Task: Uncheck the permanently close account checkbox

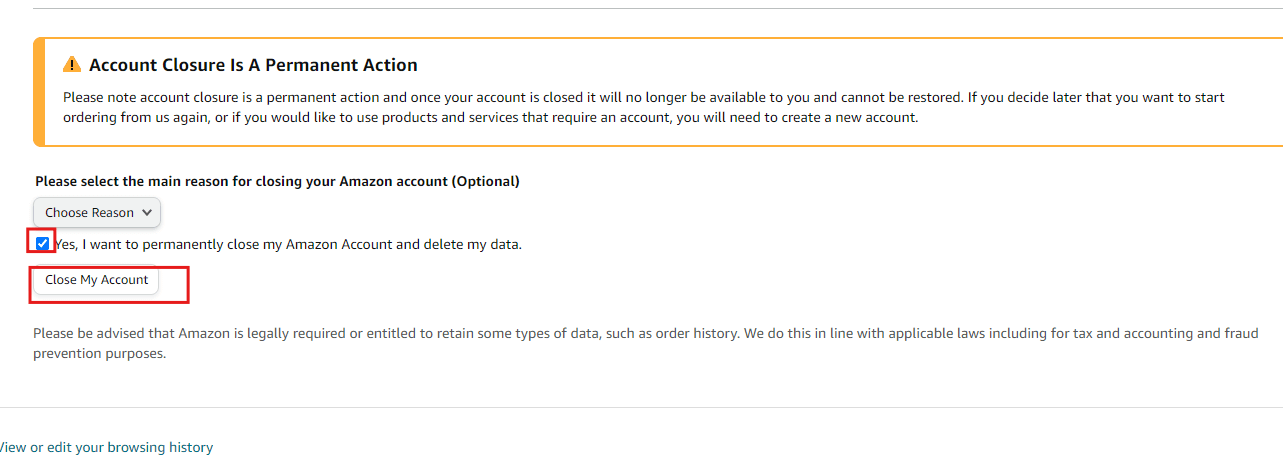Action: pyautogui.click(x=42, y=243)
